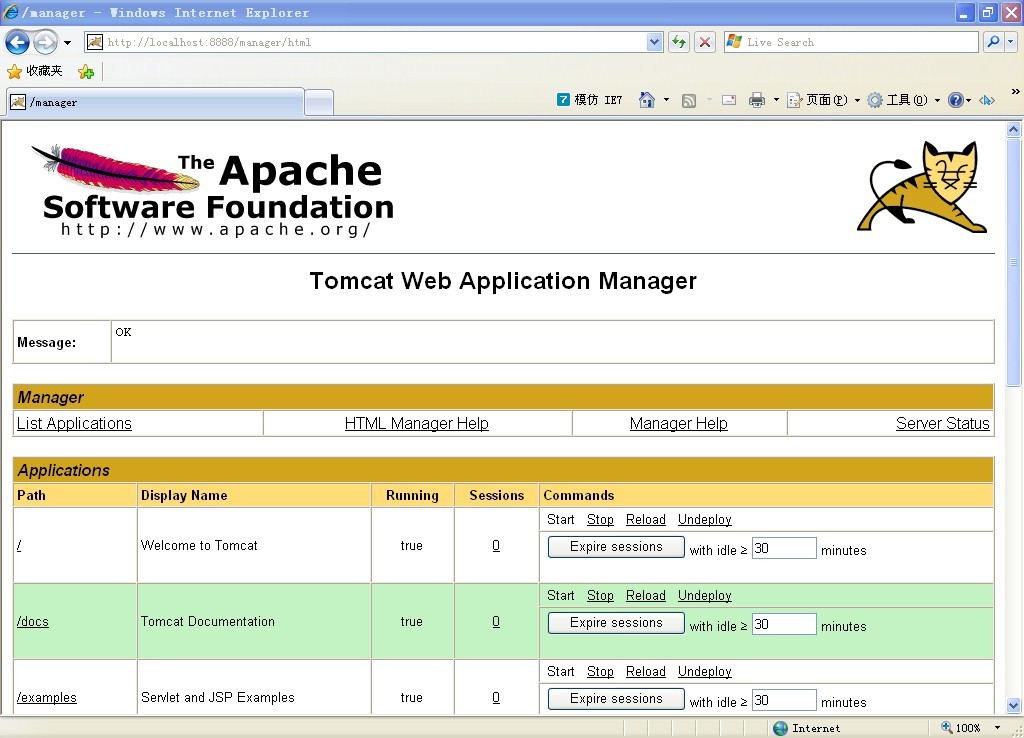Open the recent pages dropdown arrow

pos(67,43)
